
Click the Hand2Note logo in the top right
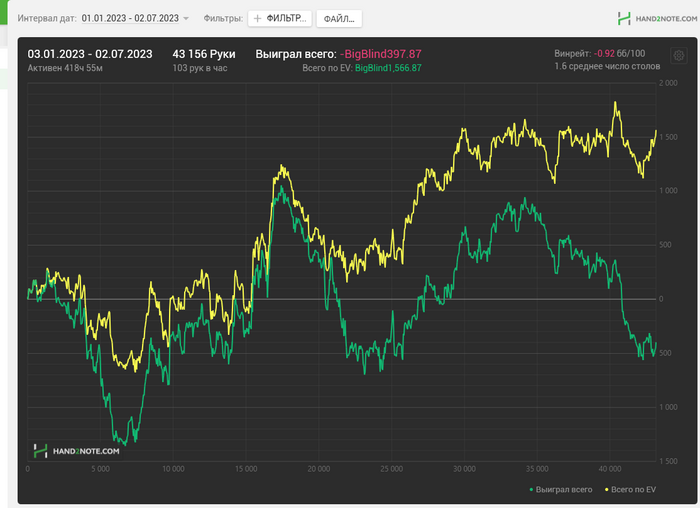coord(657,18)
